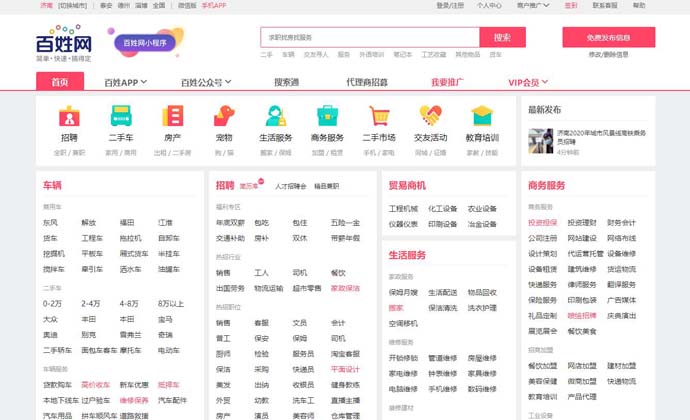Open the 车辆 section heading
This screenshot has width=690, height=420.
tap(52, 185)
